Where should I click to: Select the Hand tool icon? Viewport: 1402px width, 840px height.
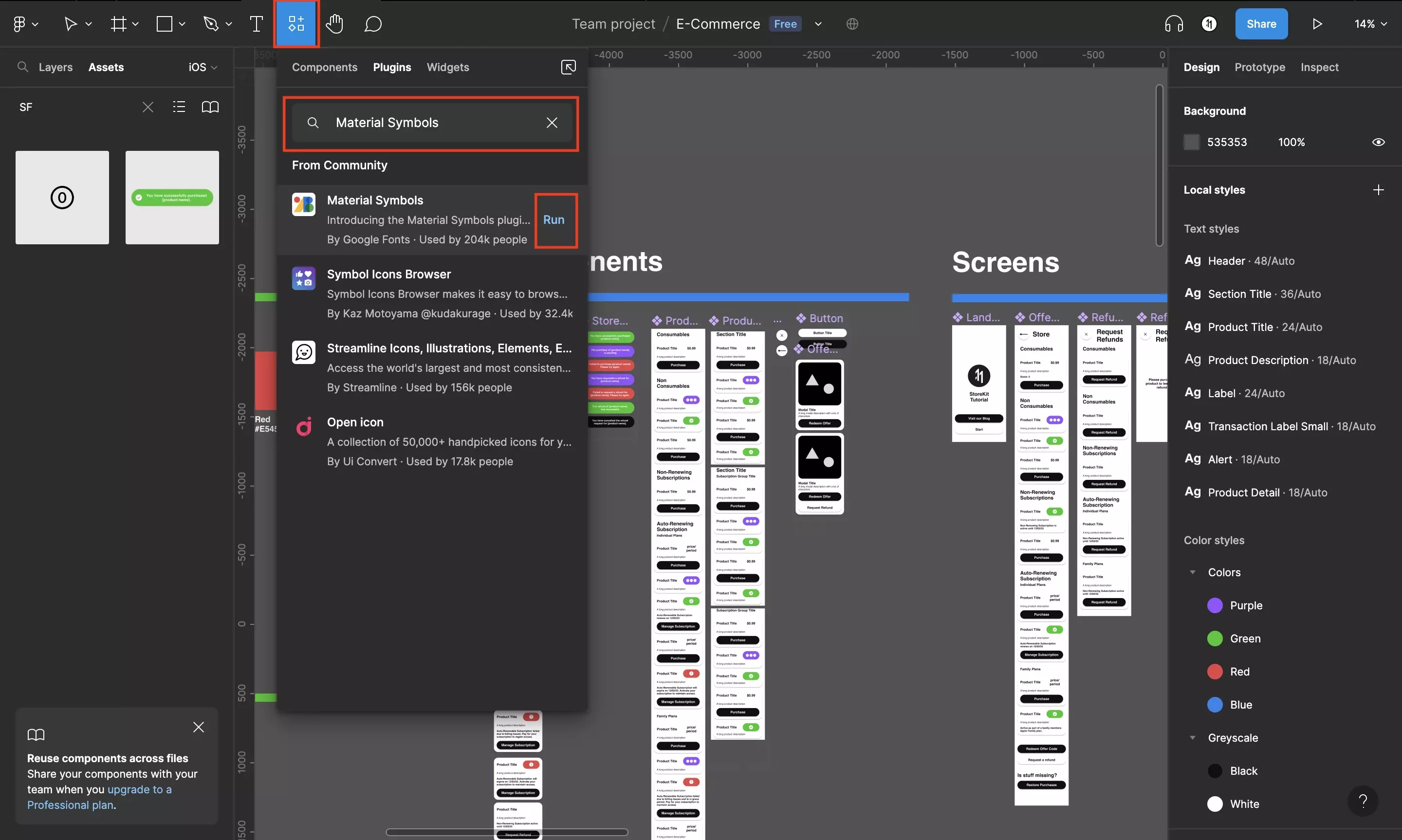[334, 23]
